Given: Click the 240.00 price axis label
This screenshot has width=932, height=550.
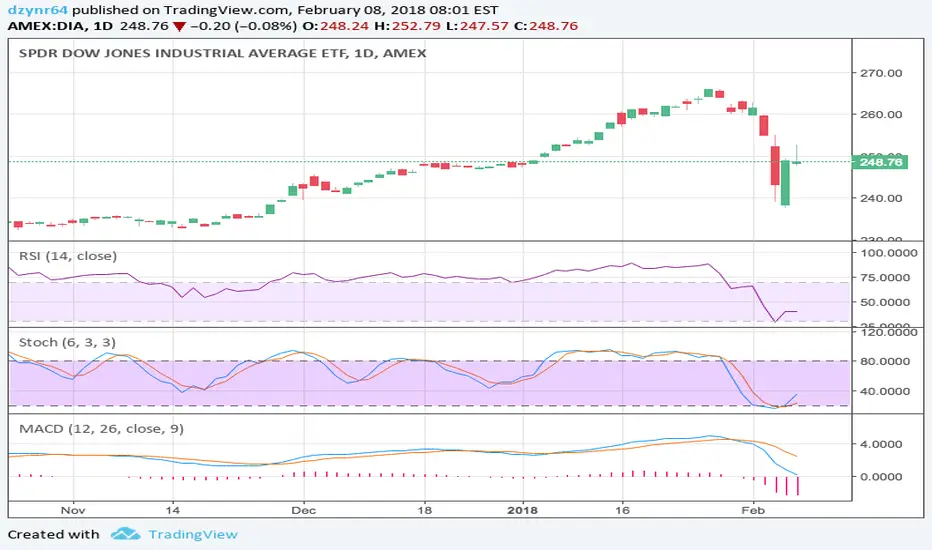Looking at the screenshot, I should click(881, 198).
